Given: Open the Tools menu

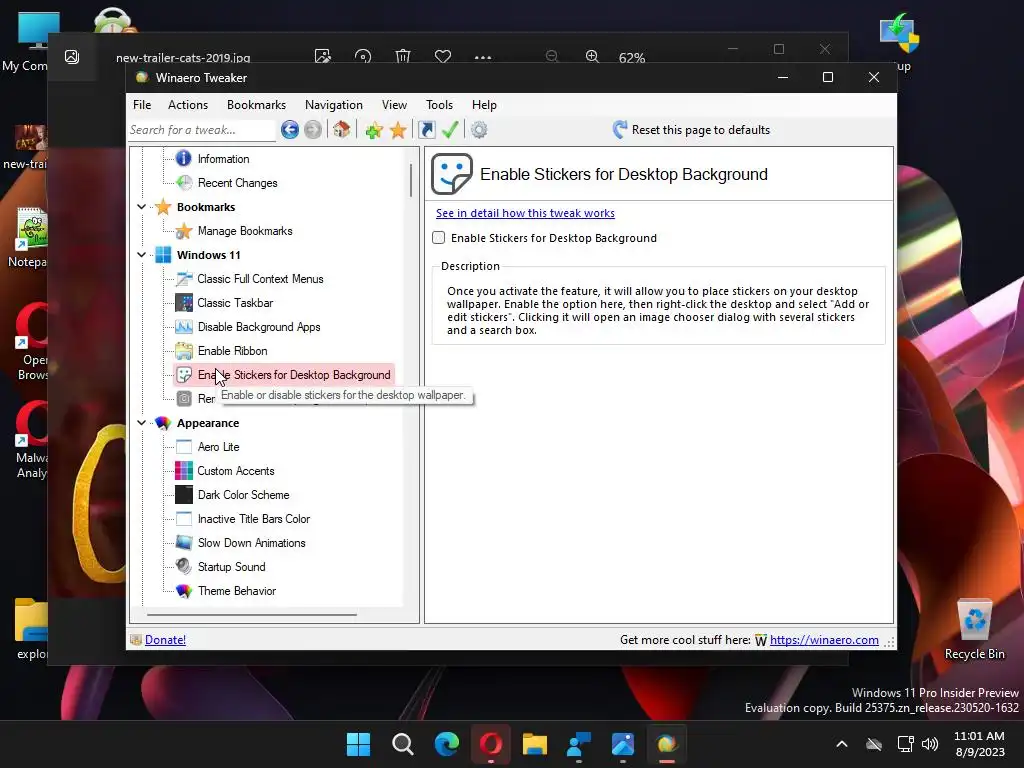Looking at the screenshot, I should click(x=440, y=104).
